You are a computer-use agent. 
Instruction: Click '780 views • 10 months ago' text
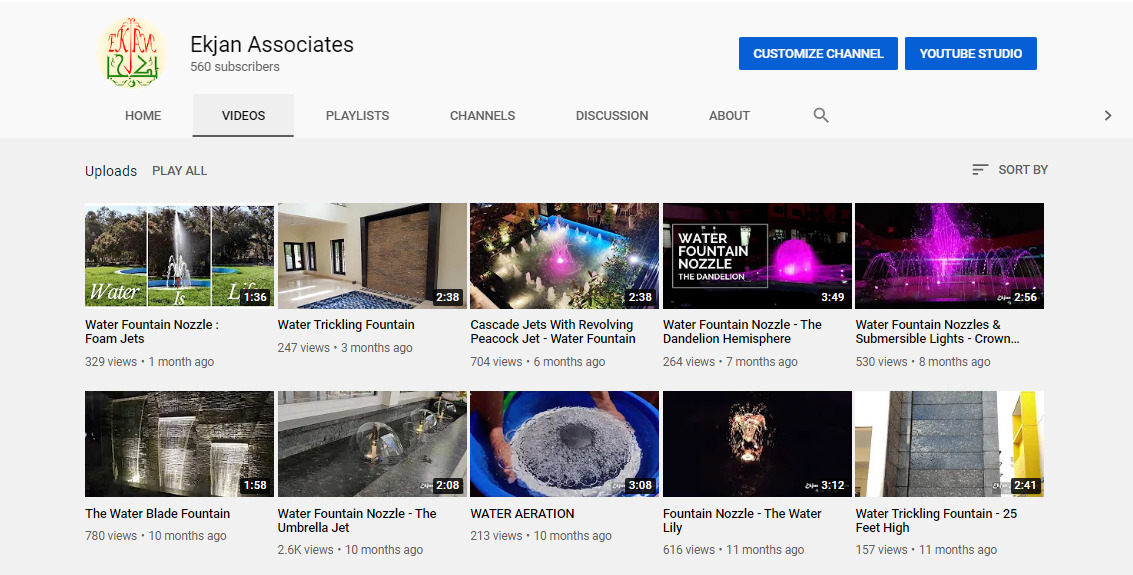[x=156, y=536]
